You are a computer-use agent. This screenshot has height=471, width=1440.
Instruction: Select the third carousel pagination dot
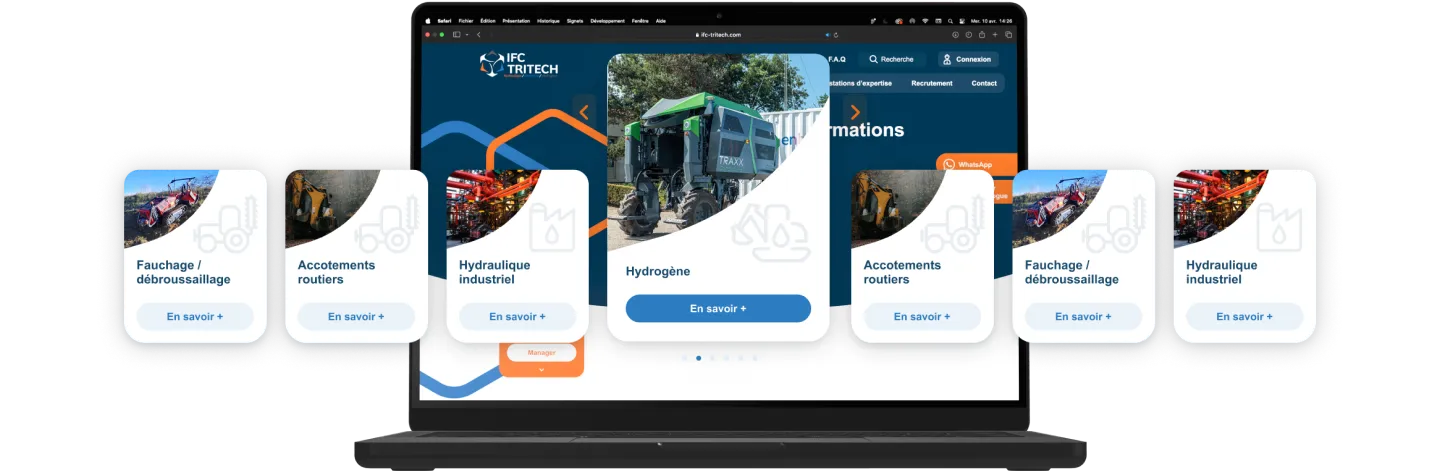pyautogui.click(x=712, y=358)
